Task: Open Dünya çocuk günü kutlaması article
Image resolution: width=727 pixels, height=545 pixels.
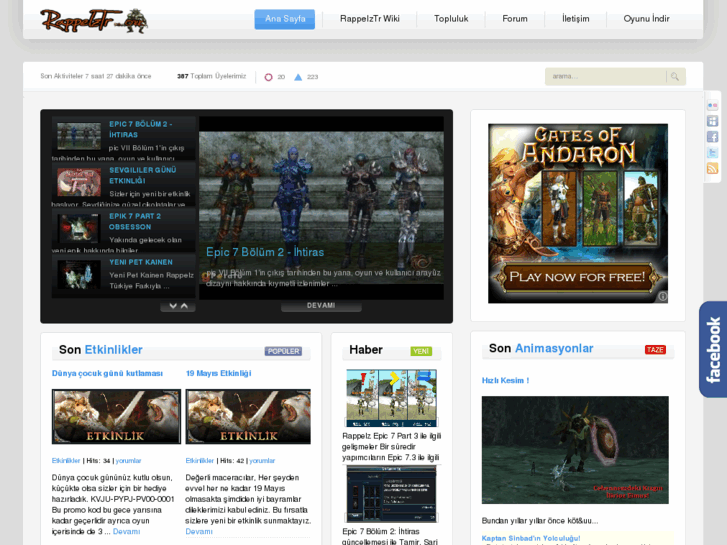Action: 107,373
